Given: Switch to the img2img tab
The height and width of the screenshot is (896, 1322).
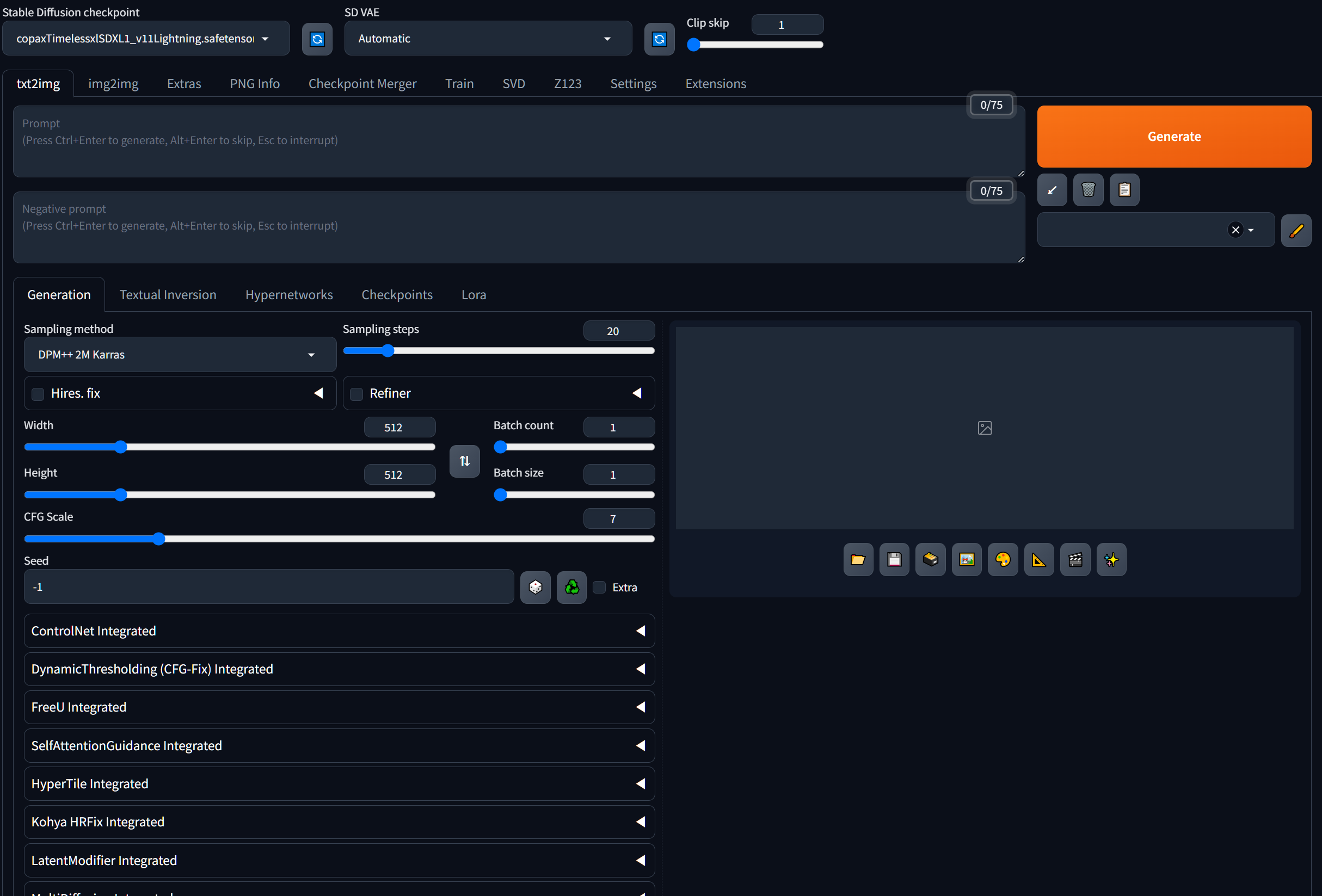Looking at the screenshot, I should click(113, 84).
